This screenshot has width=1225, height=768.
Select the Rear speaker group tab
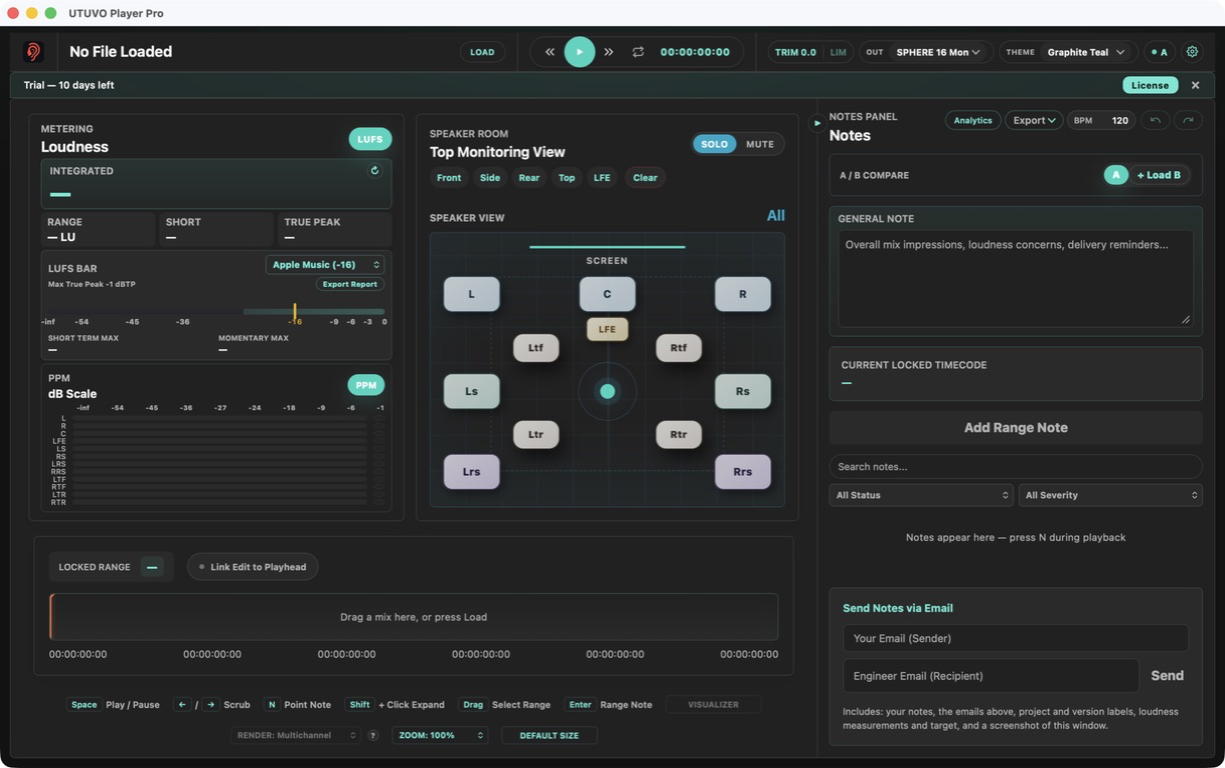[x=529, y=178]
